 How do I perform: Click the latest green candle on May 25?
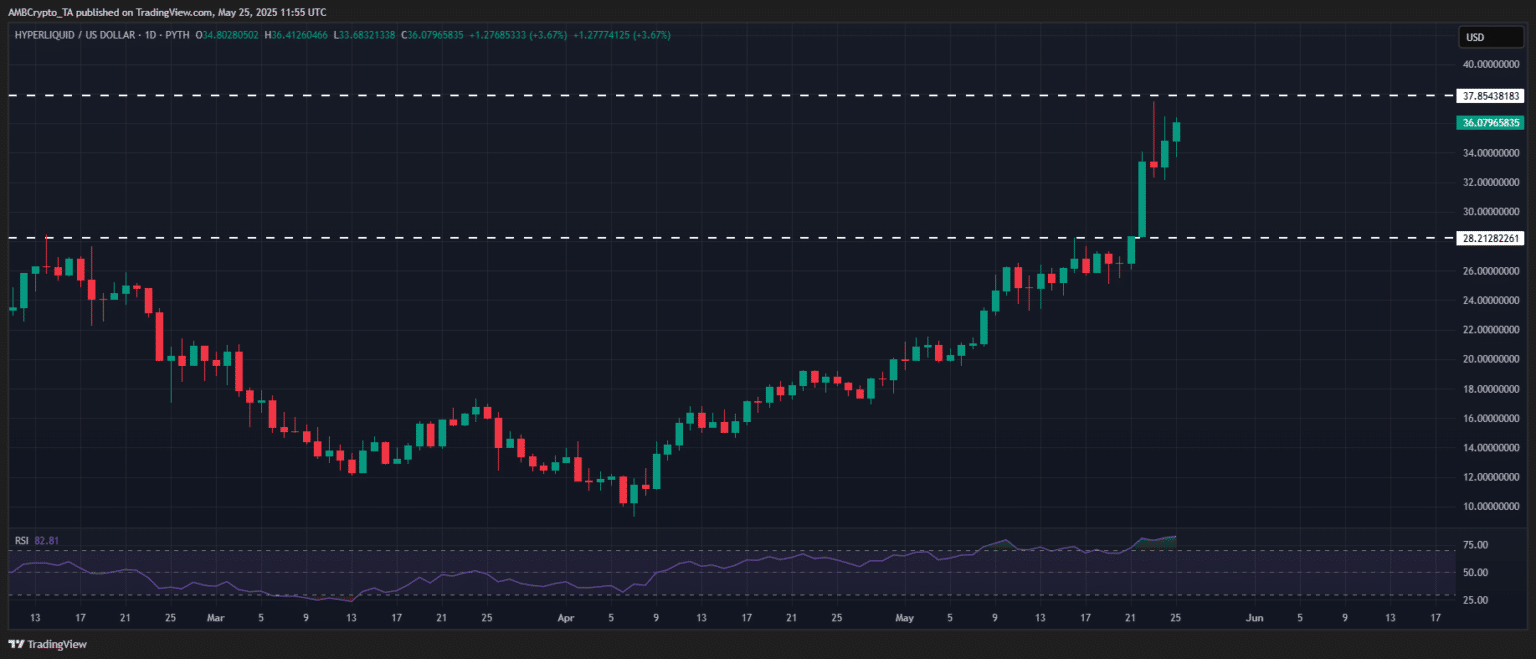coord(1176,132)
